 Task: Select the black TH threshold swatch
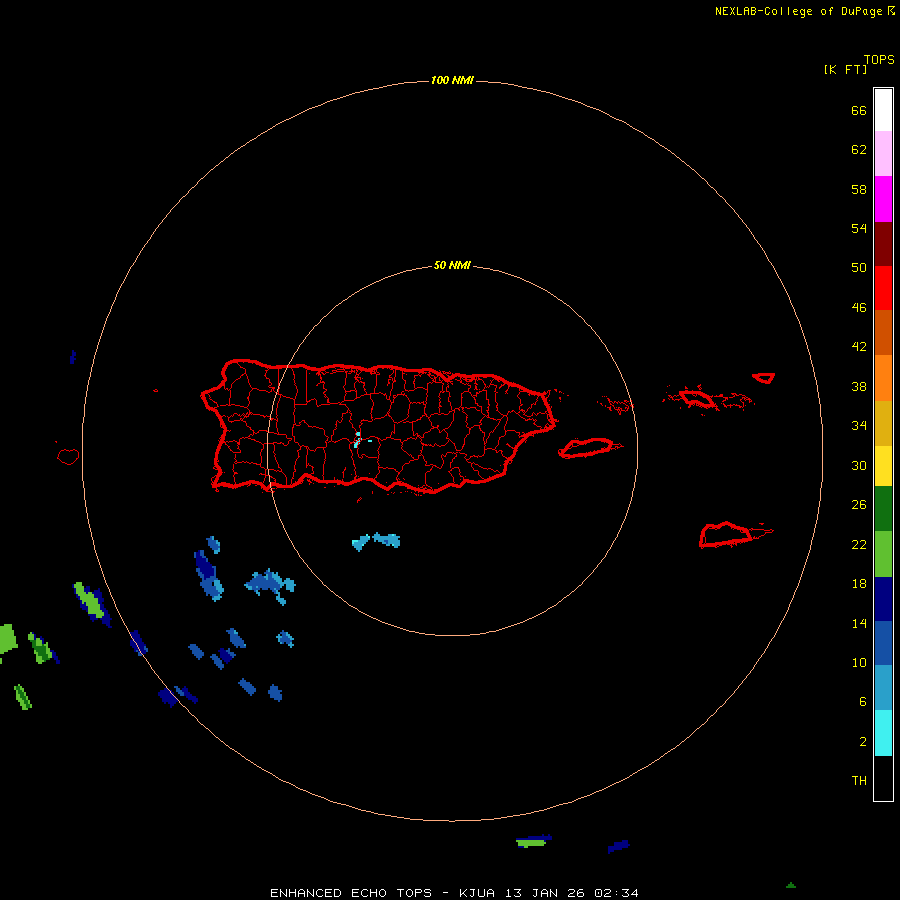pyautogui.click(x=883, y=778)
